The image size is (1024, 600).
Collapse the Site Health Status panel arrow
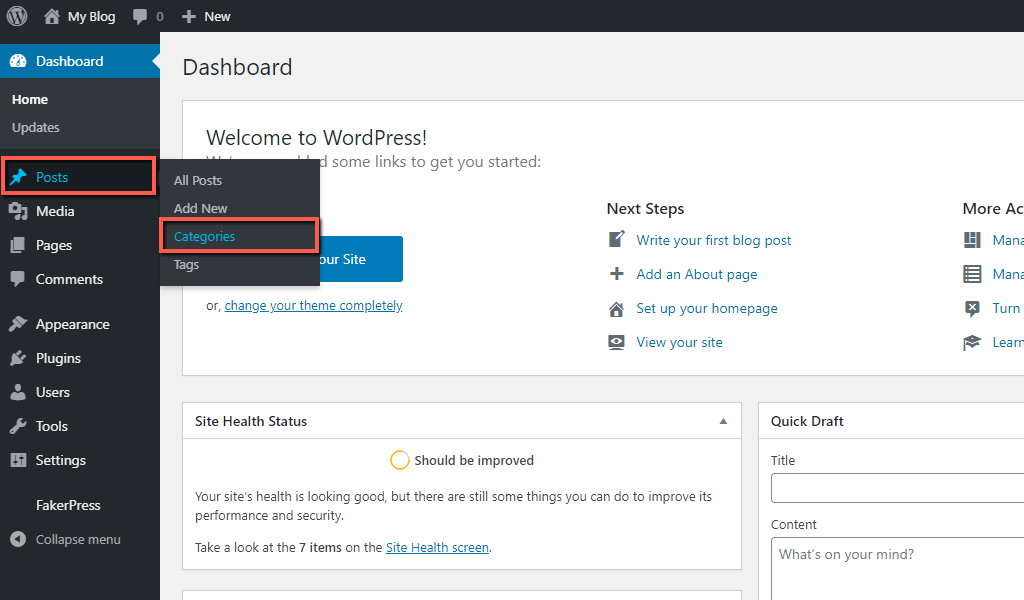pos(724,421)
